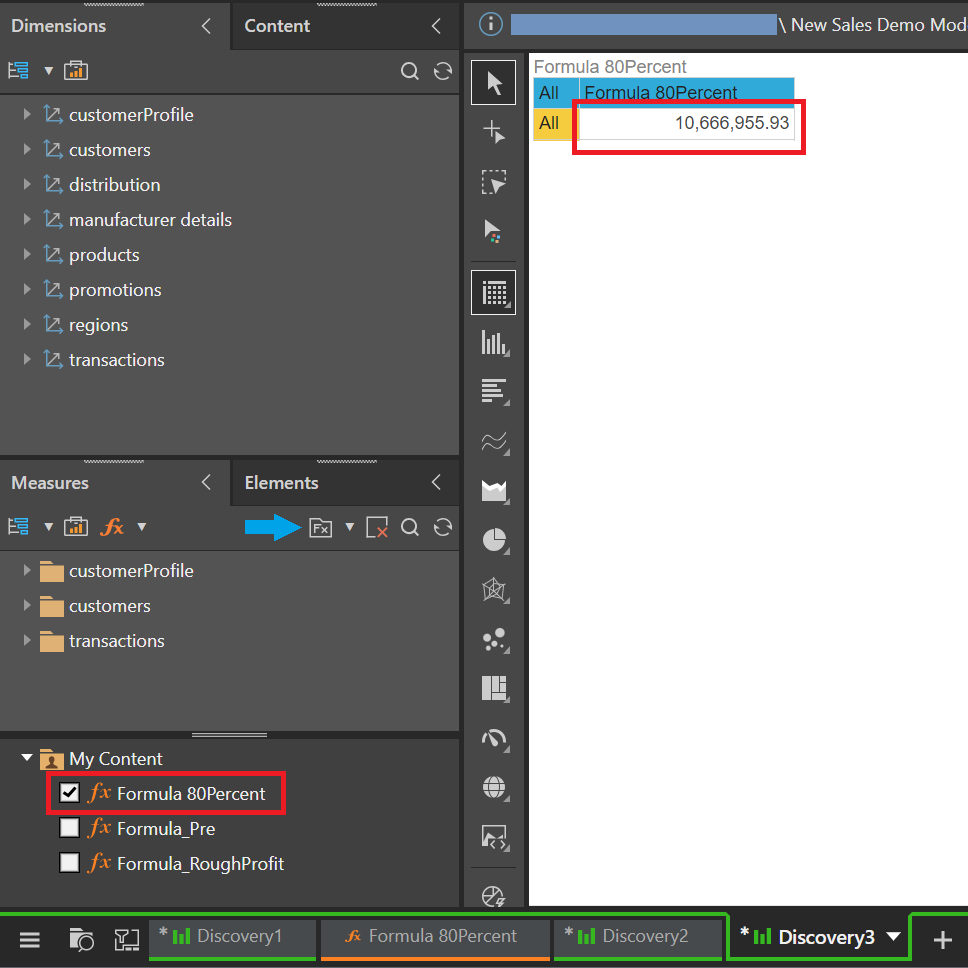The width and height of the screenshot is (968, 968).
Task: Select the arrow pointer tool
Action: pos(493,83)
